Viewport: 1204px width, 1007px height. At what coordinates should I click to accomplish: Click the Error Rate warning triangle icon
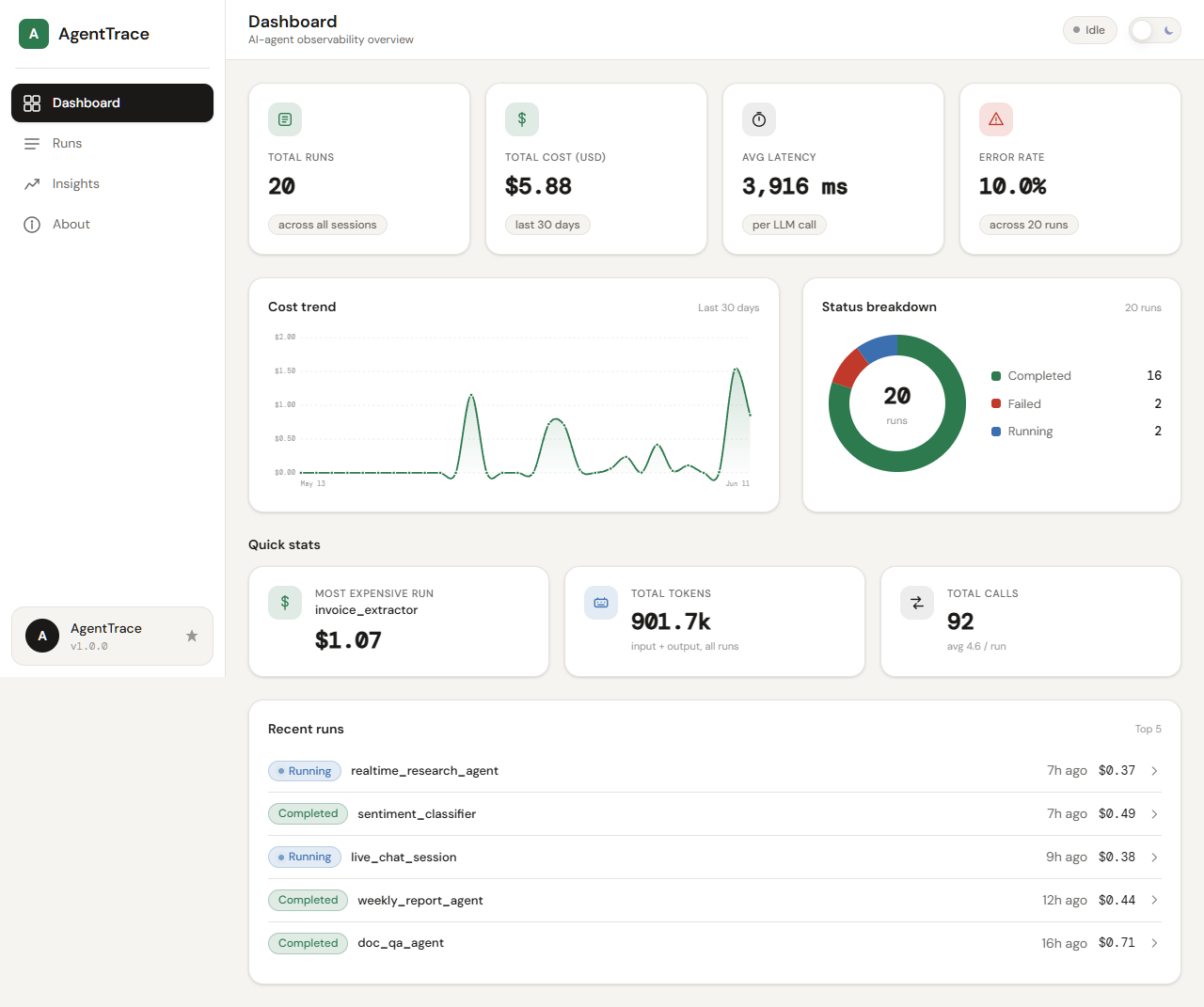pyautogui.click(x=996, y=119)
